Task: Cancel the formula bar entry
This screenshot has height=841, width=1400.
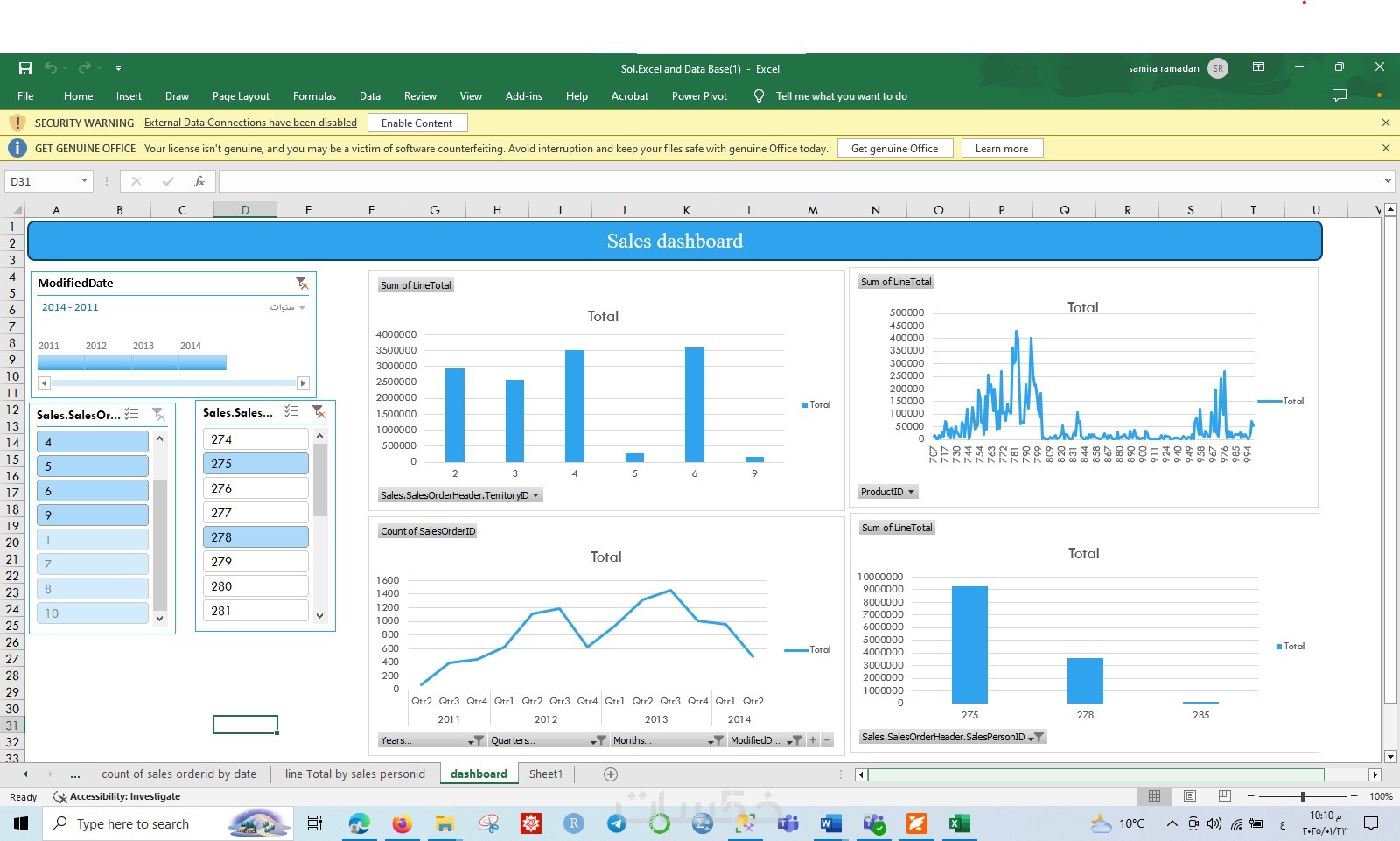Action: pyautogui.click(x=136, y=181)
